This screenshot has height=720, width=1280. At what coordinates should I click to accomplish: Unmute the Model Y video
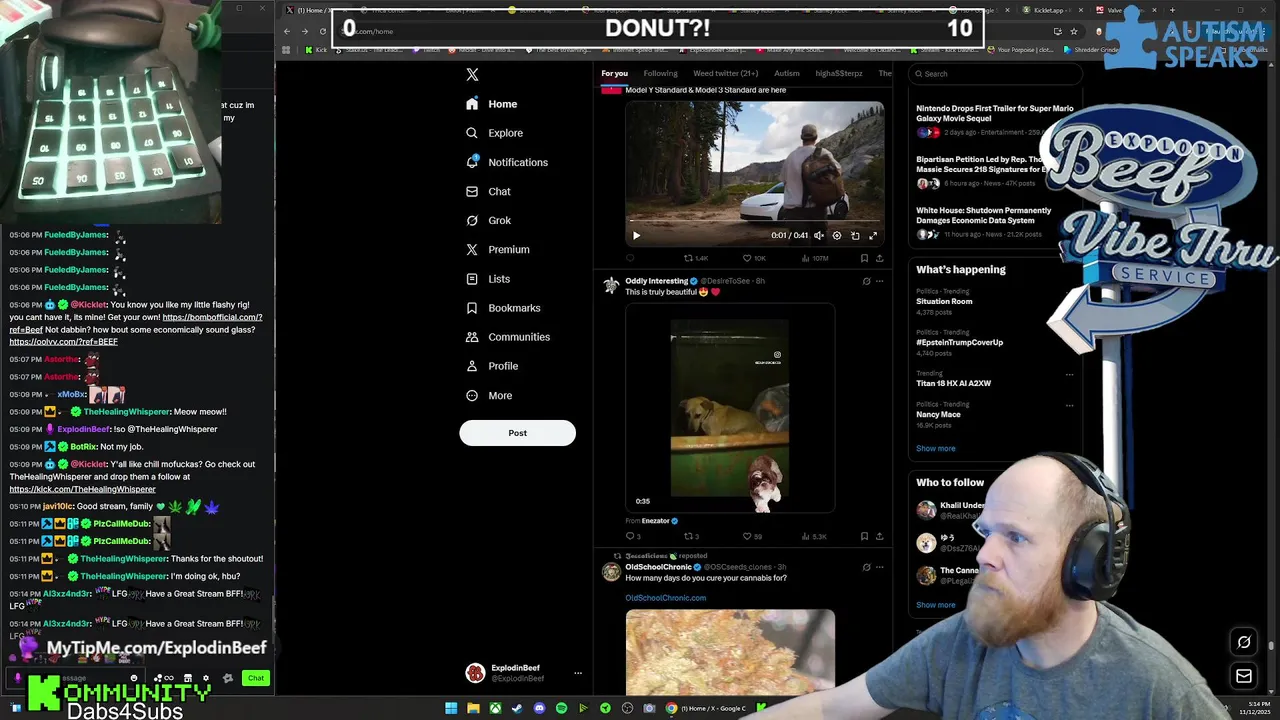coord(819,236)
